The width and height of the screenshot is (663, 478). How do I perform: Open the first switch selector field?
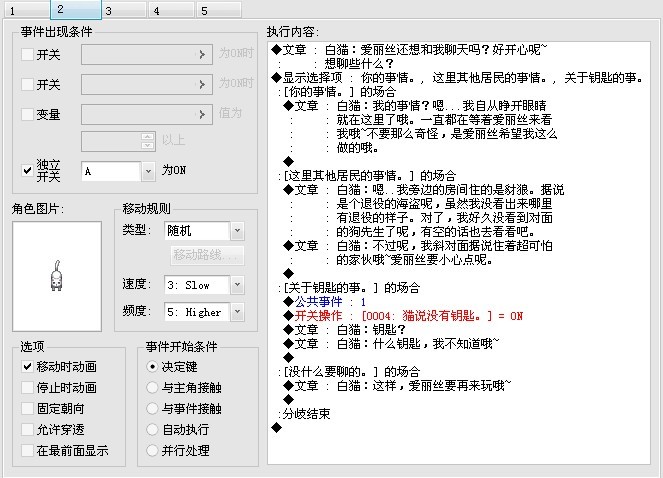(147, 54)
